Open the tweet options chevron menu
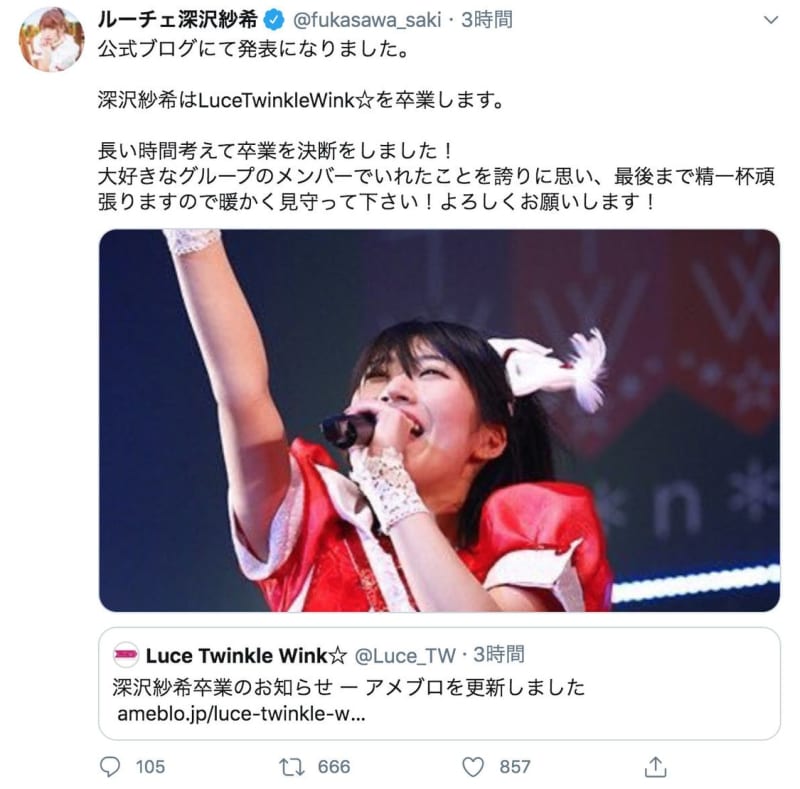The image size is (800, 789). [x=770, y=20]
